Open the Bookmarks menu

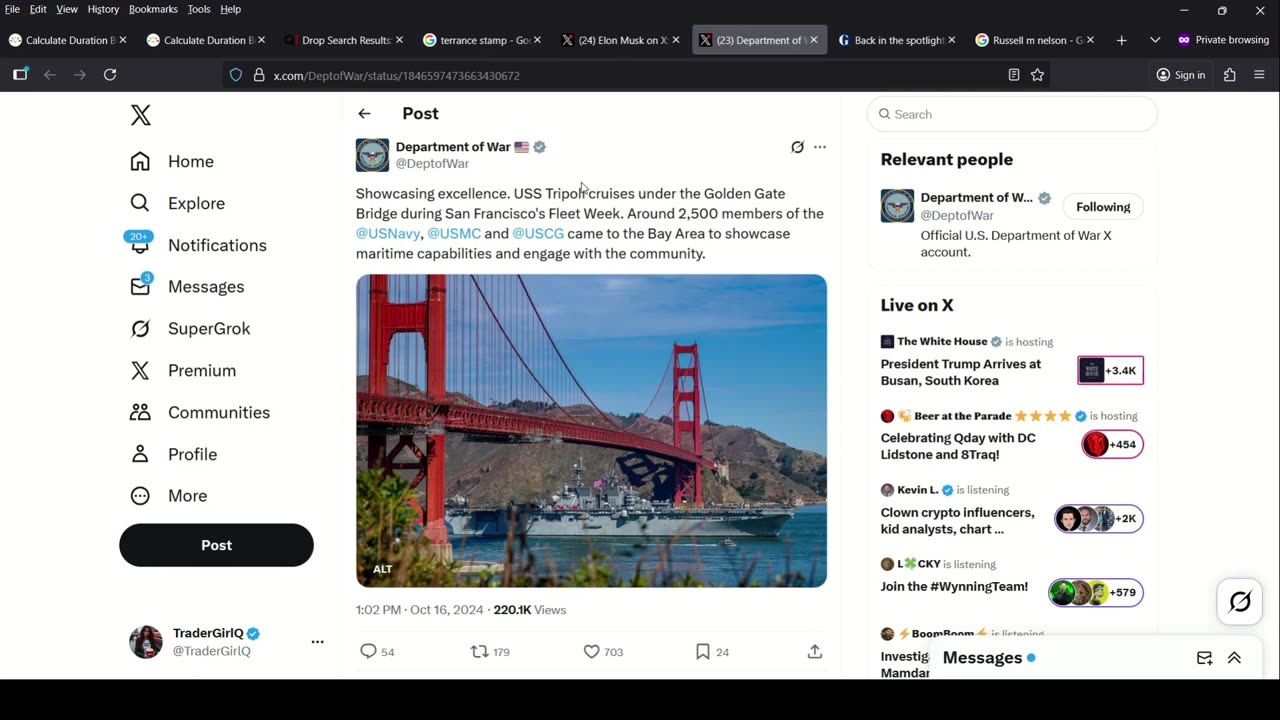pyautogui.click(x=153, y=9)
